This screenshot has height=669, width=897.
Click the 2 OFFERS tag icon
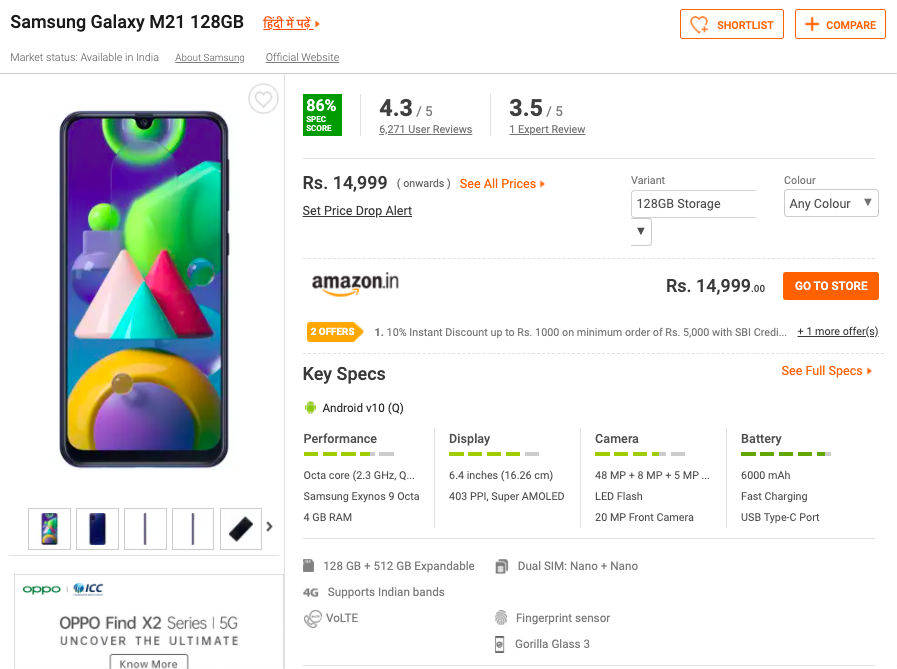334,332
